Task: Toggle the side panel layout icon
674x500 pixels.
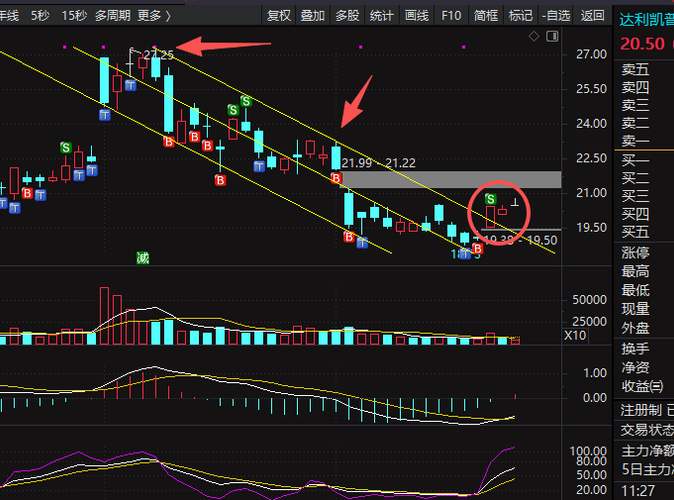Action: tap(552, 37)
